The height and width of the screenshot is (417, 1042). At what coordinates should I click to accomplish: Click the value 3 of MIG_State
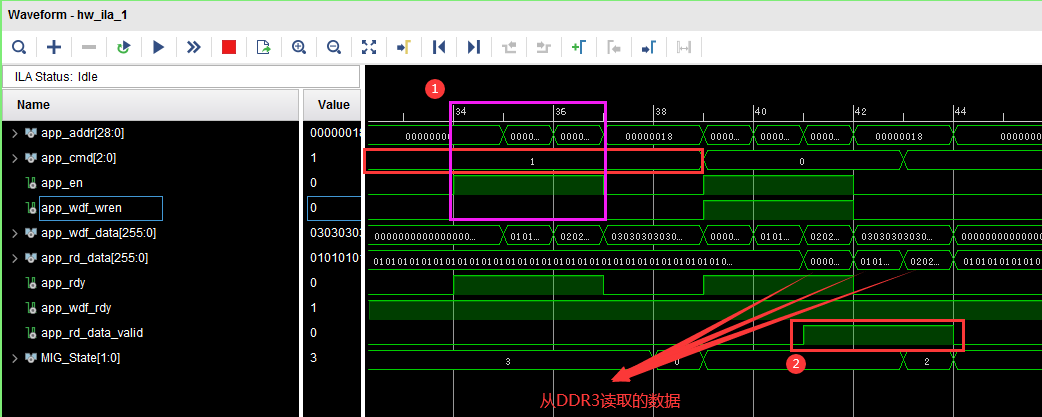click(313, 358)
